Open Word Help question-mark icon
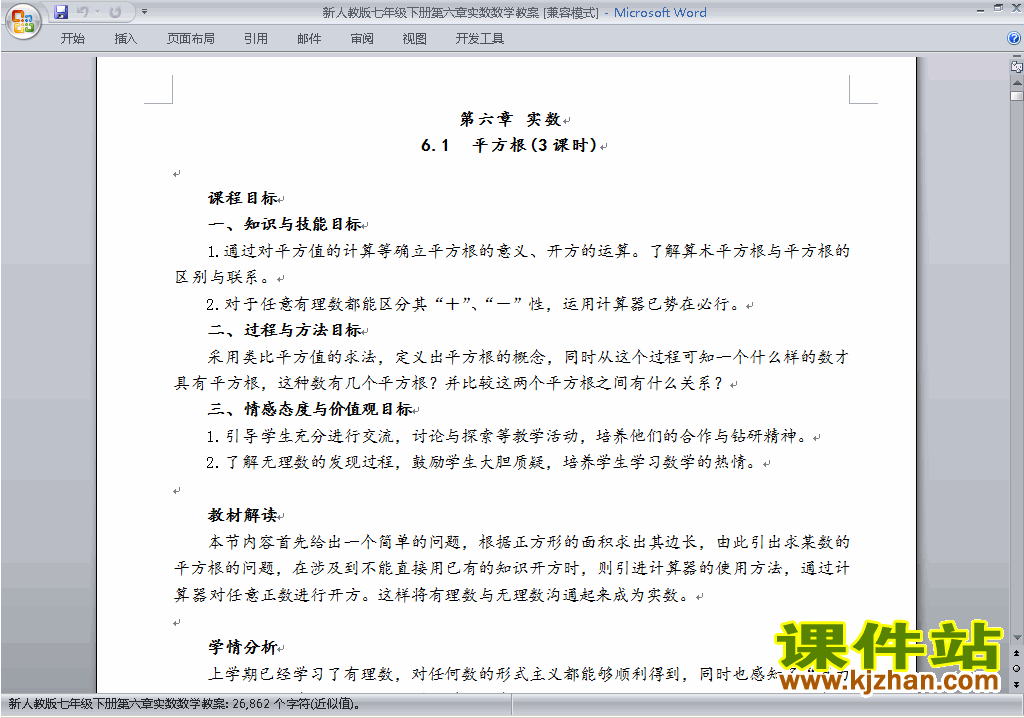The image size is (1024, 718). coord(1014,39)
